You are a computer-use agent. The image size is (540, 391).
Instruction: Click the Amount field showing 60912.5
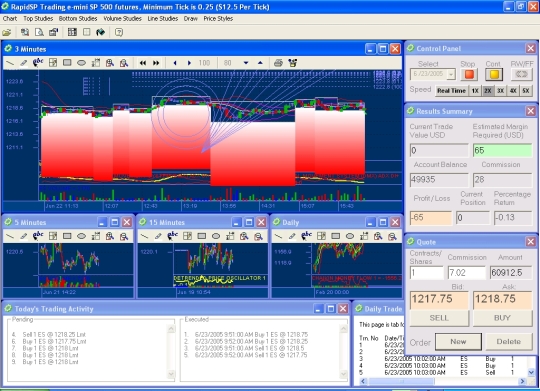click(511, 273)
